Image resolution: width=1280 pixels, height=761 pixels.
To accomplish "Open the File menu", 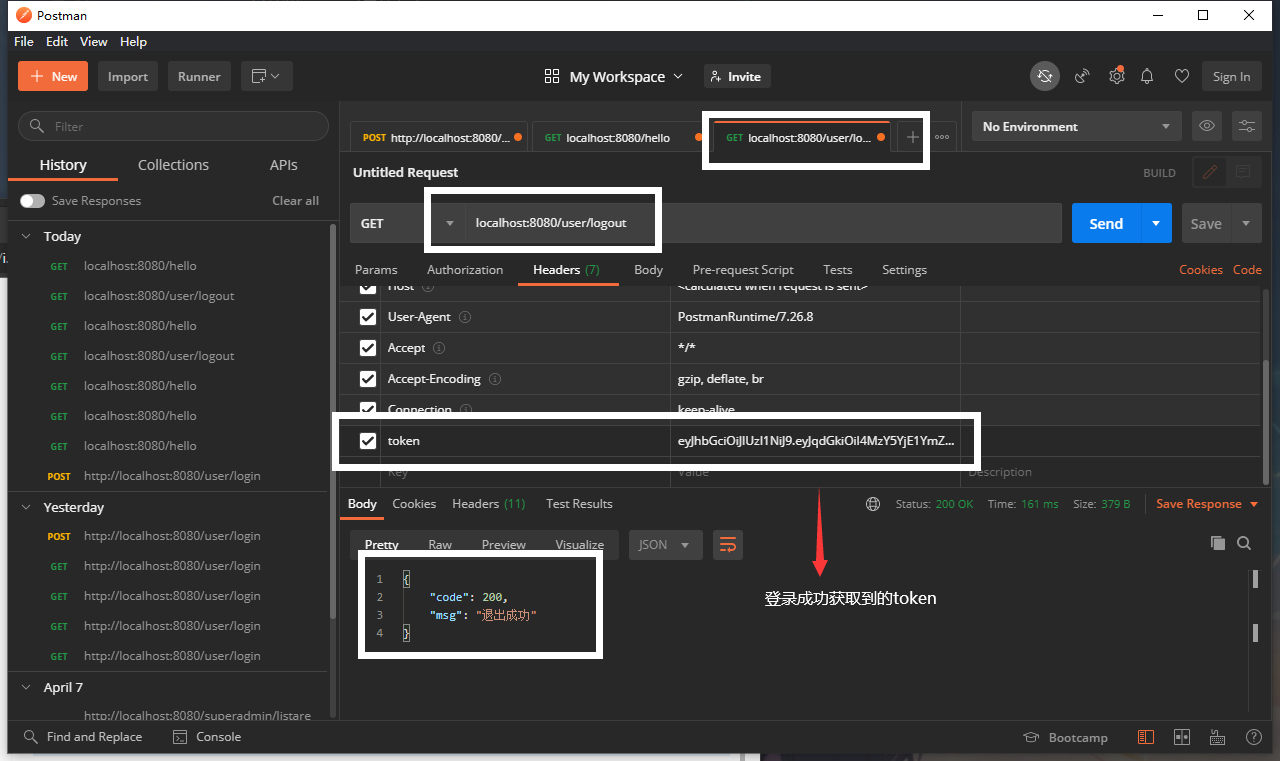I will pos(24,42).
